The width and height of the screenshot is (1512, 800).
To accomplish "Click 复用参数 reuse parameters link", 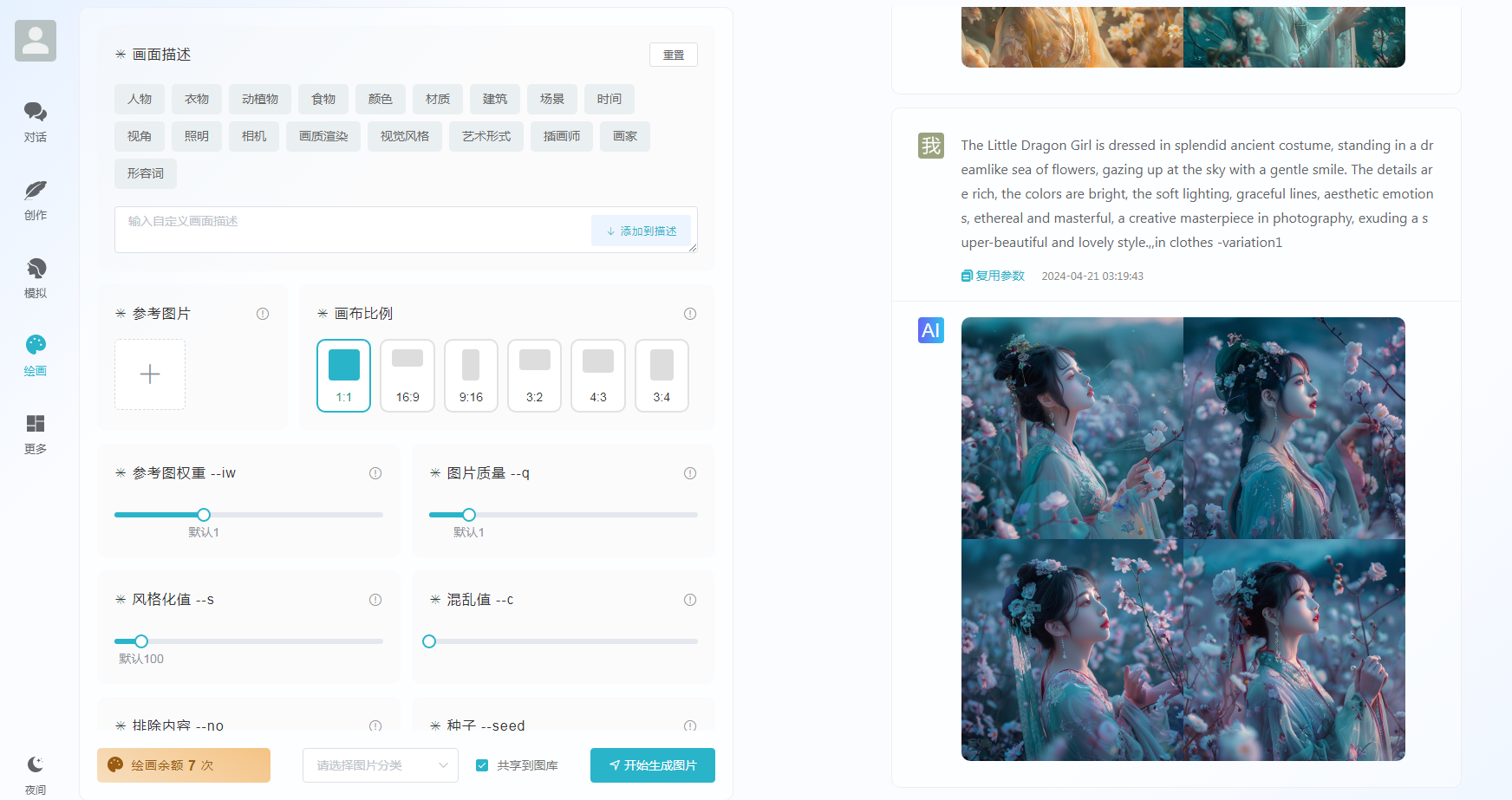I will point(993,276).
